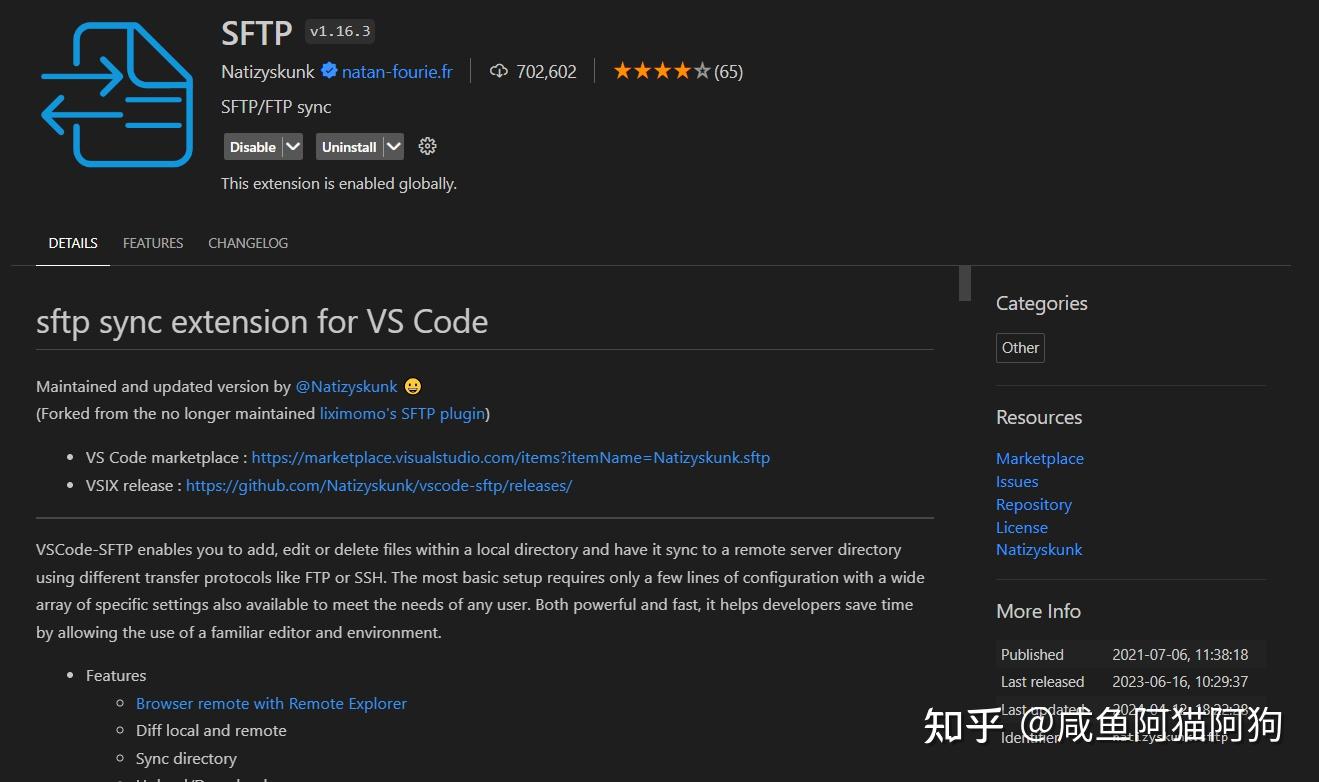The height and width of the screenshot is (782, 1319).
Task: Select the DETAILS tab
Action: click(72, 242)
